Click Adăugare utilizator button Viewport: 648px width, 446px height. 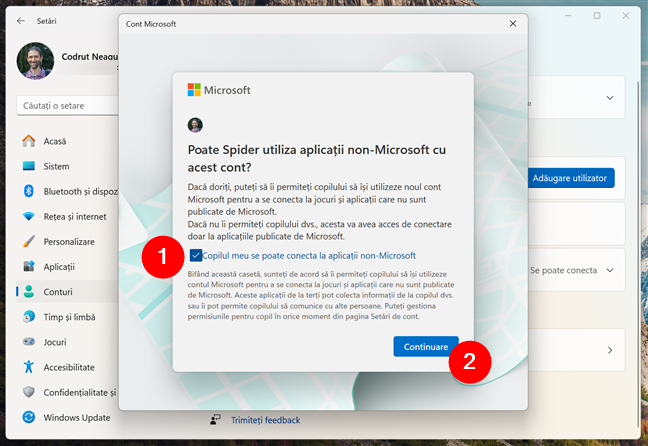[x=571, y=178]
